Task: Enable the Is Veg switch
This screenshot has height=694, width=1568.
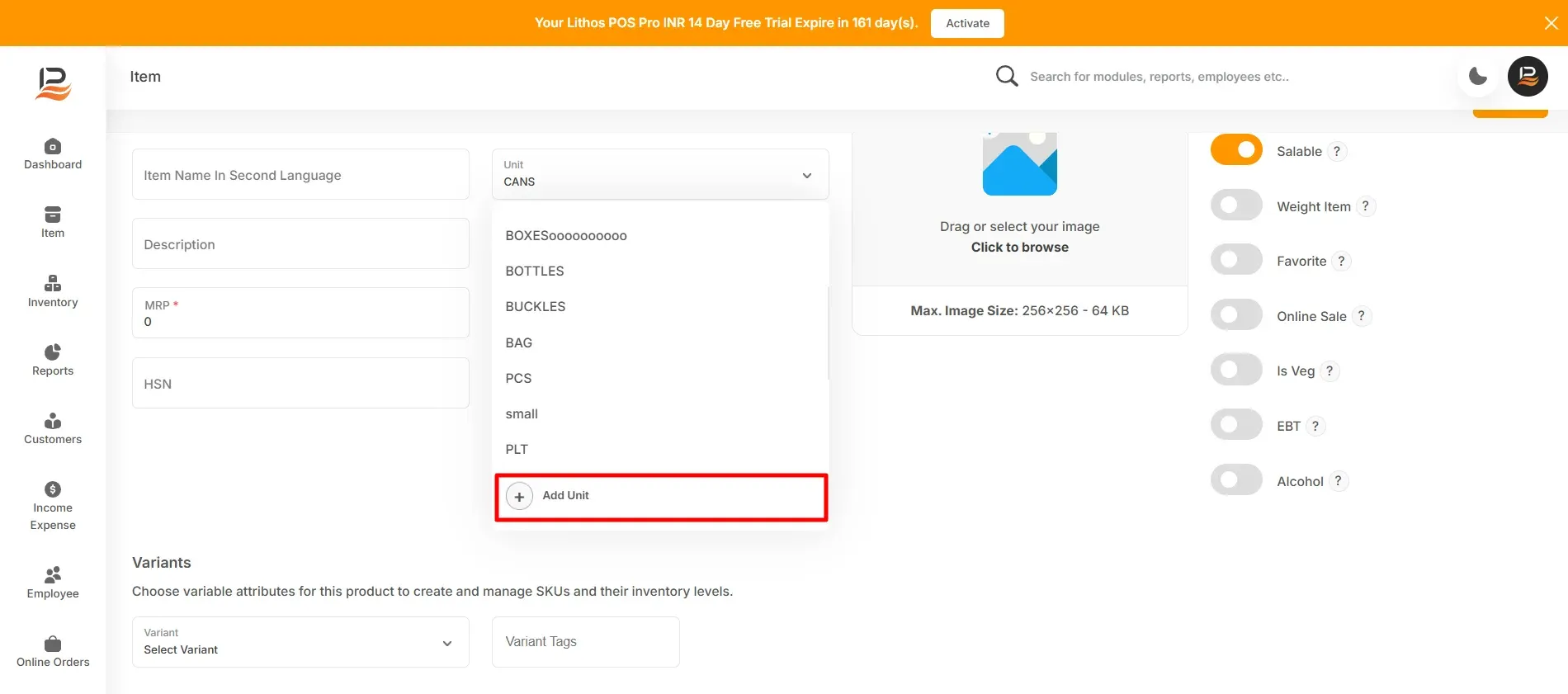Action: (1236, 369)
